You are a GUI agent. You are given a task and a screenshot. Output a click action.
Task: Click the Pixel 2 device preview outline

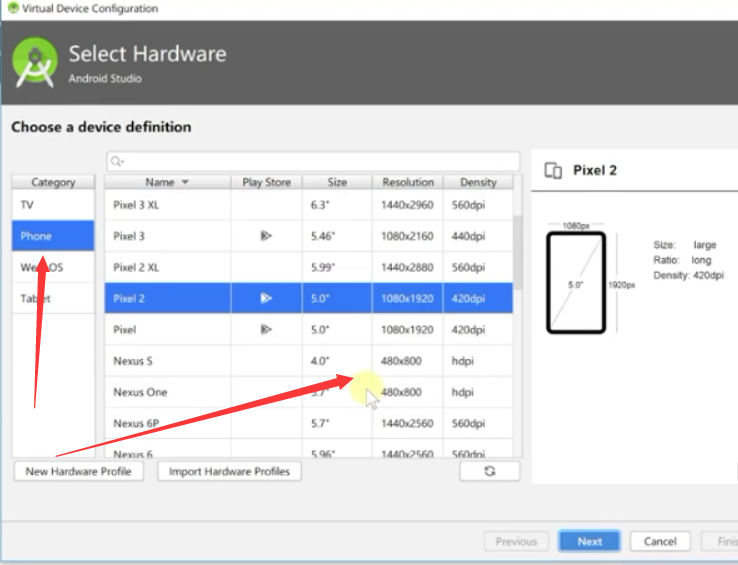tap(576, 282)
